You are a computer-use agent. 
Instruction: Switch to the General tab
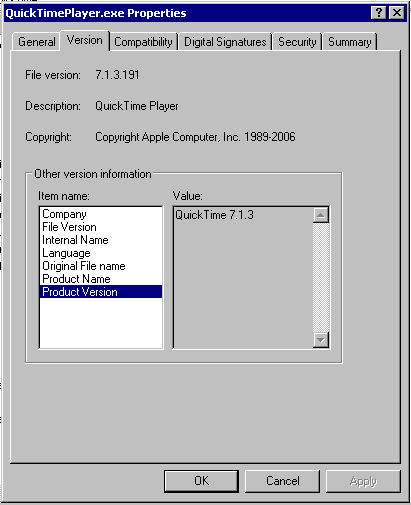tap(36, 42)
